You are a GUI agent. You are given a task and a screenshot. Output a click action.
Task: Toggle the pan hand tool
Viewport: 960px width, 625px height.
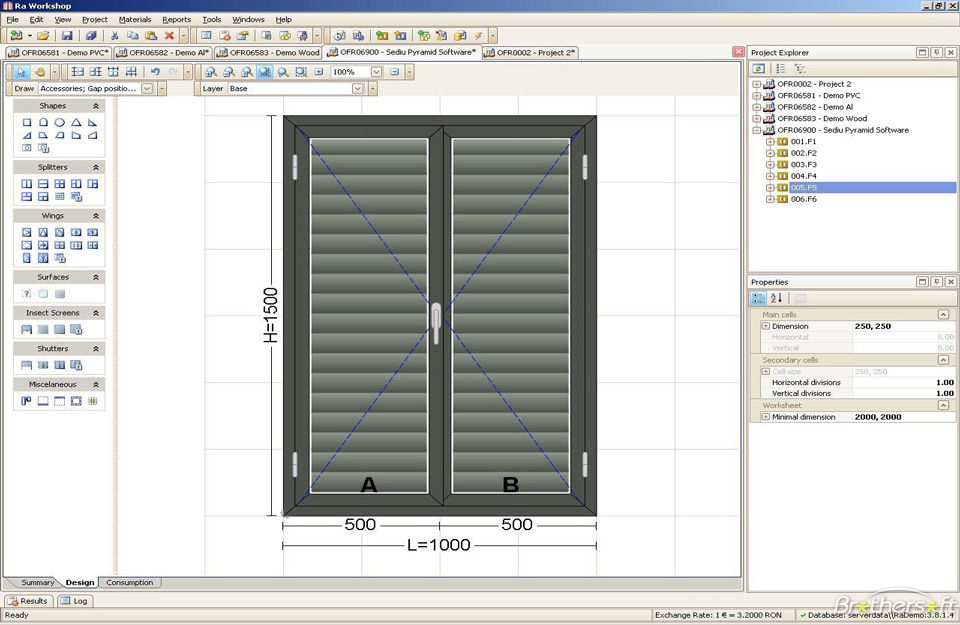click(40, 72)
